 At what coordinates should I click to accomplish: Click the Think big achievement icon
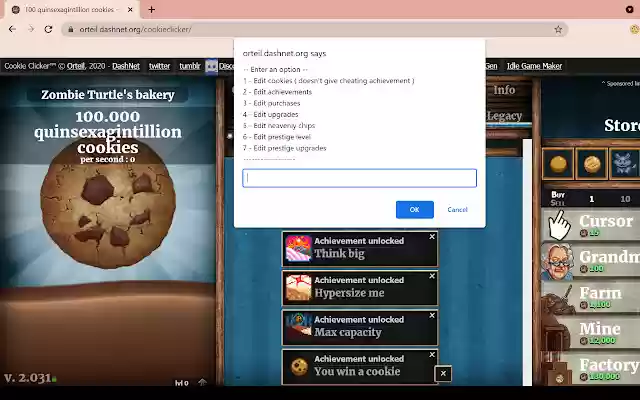point(298,248)
